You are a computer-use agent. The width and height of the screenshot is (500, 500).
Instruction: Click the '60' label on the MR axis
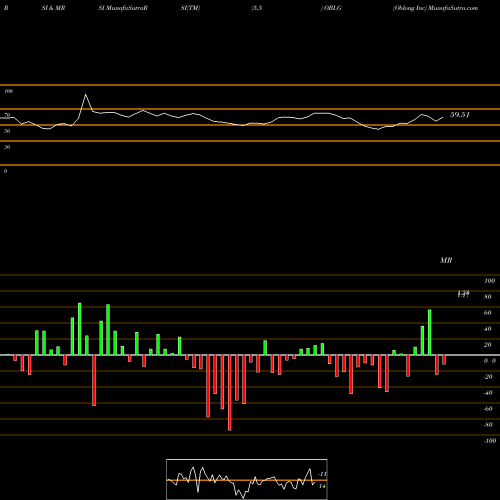coord(488,313)
